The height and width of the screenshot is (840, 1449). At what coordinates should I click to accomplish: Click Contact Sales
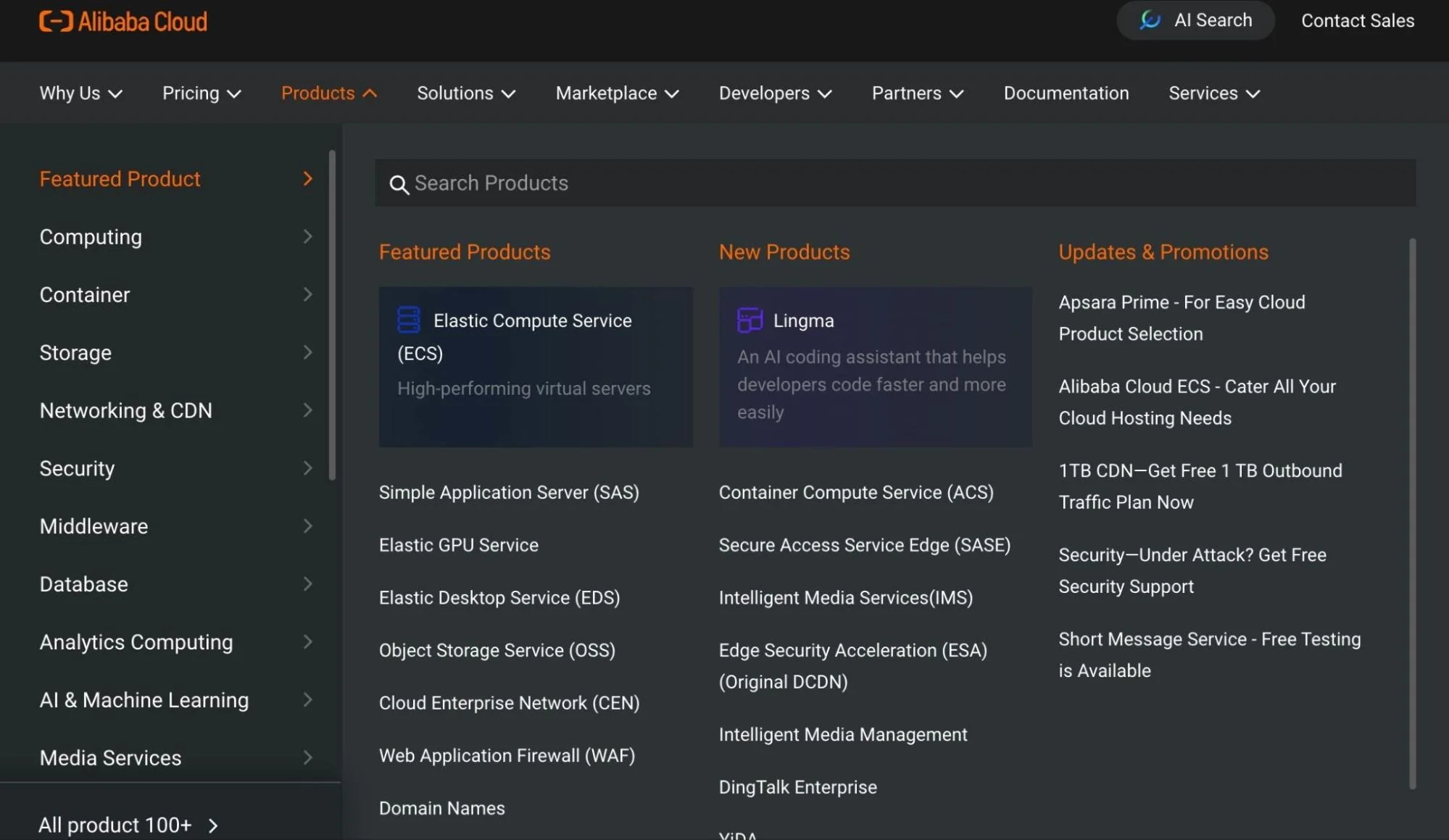[1357, 20]
